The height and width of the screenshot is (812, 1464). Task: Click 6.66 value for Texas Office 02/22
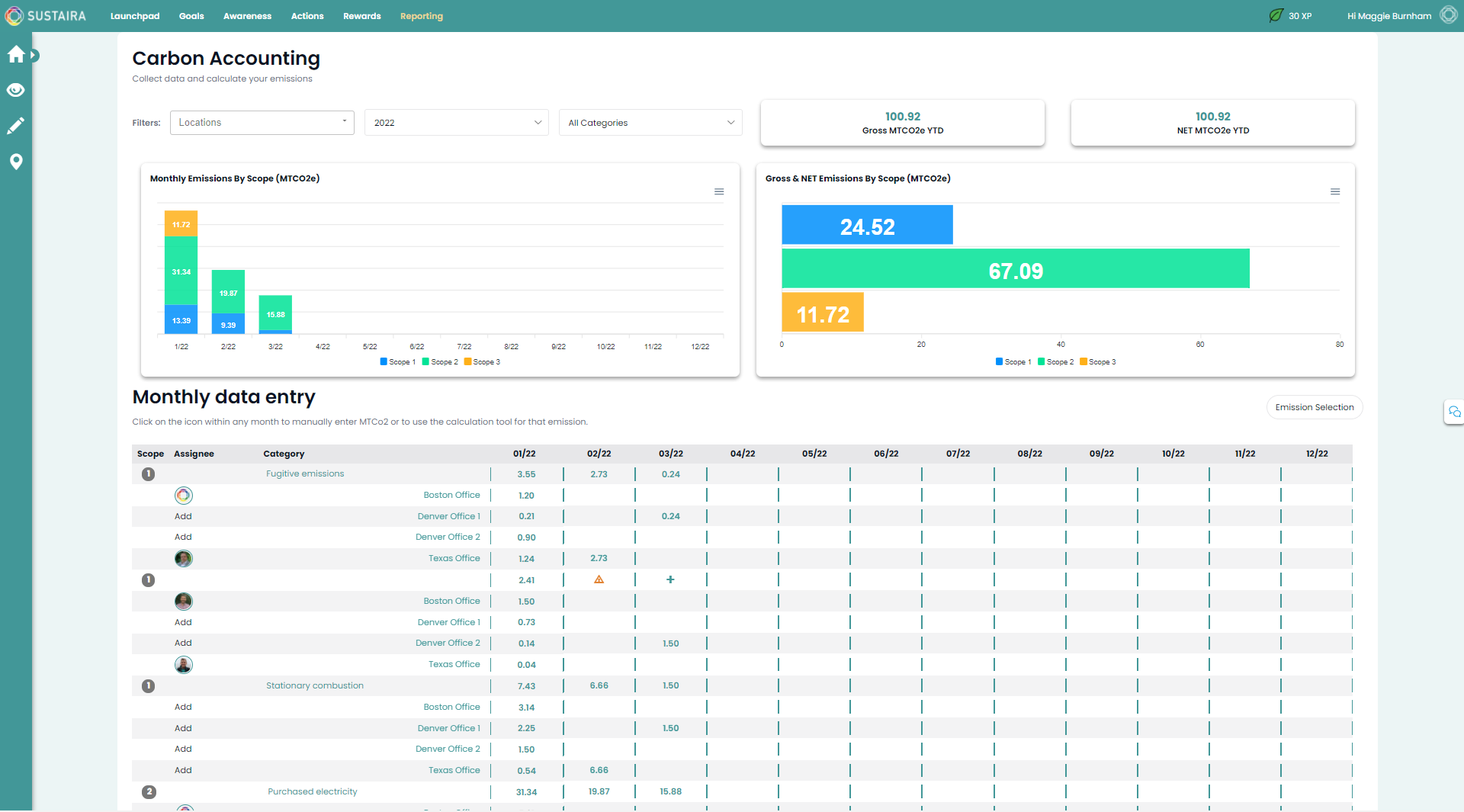pyautogui.click(x=599, y=771)
